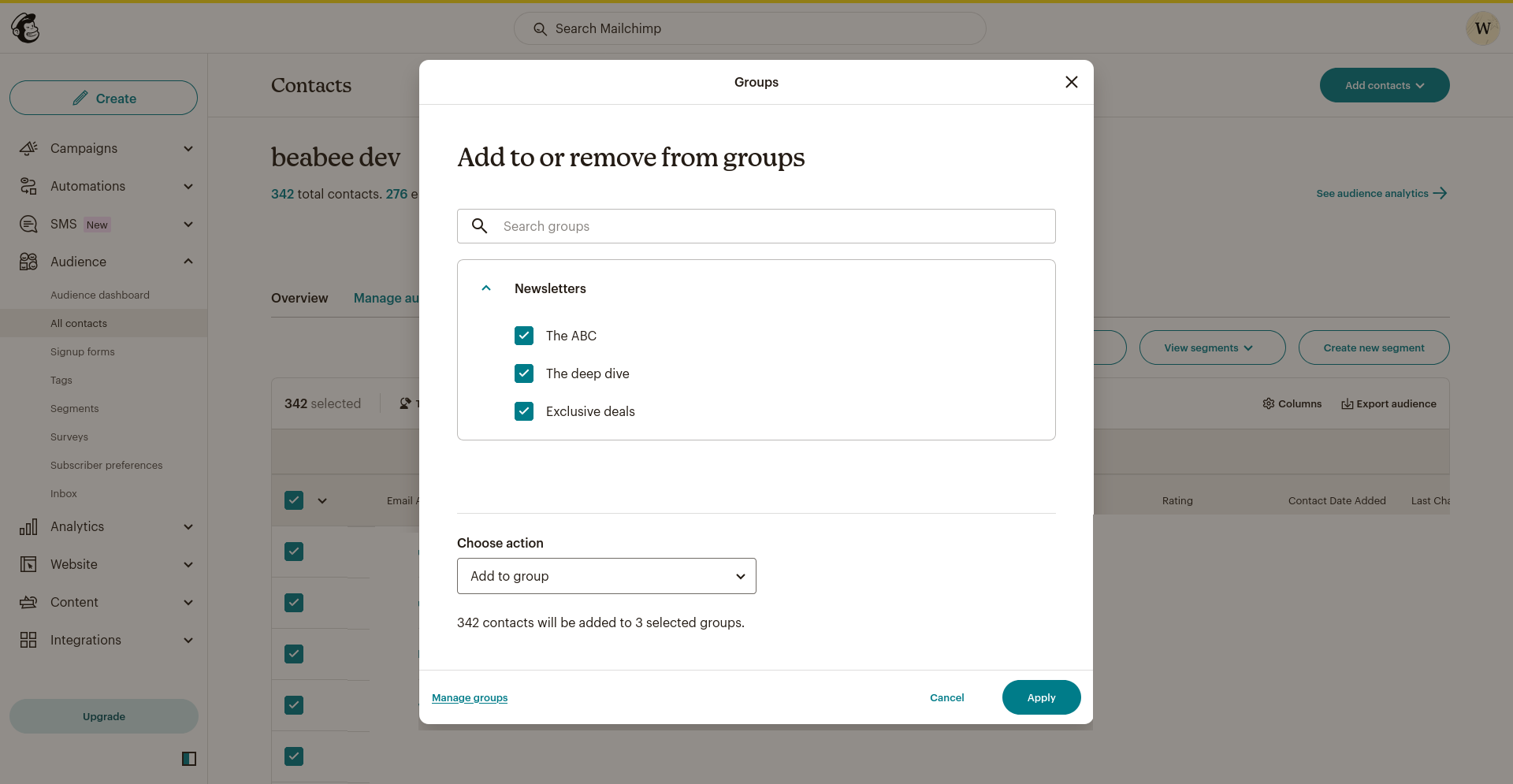Click the Analytics bar chart icon
The image size is (1513, 784).
pos(28,526)
